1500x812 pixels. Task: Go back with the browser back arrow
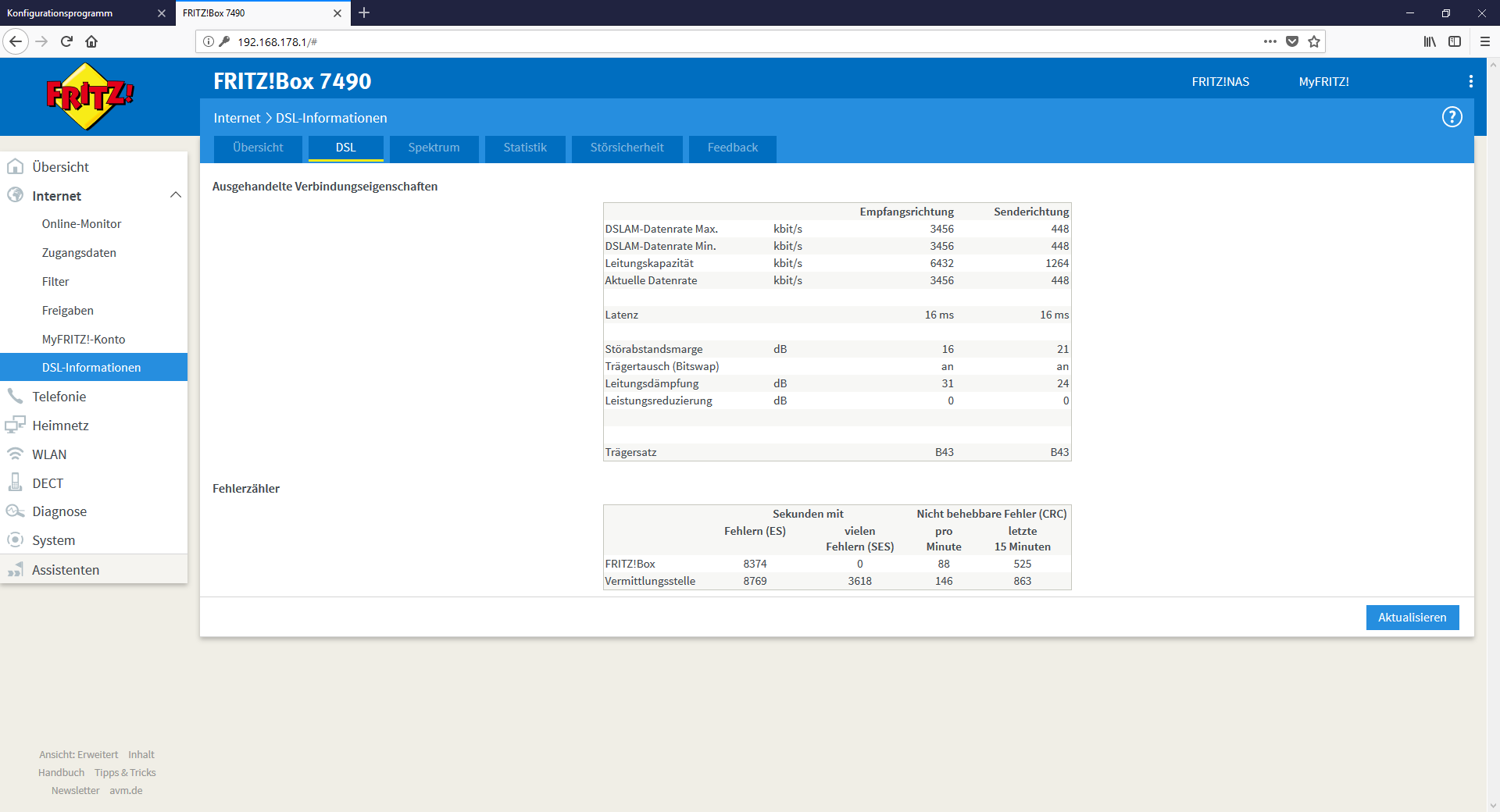(x=16, y=41)
